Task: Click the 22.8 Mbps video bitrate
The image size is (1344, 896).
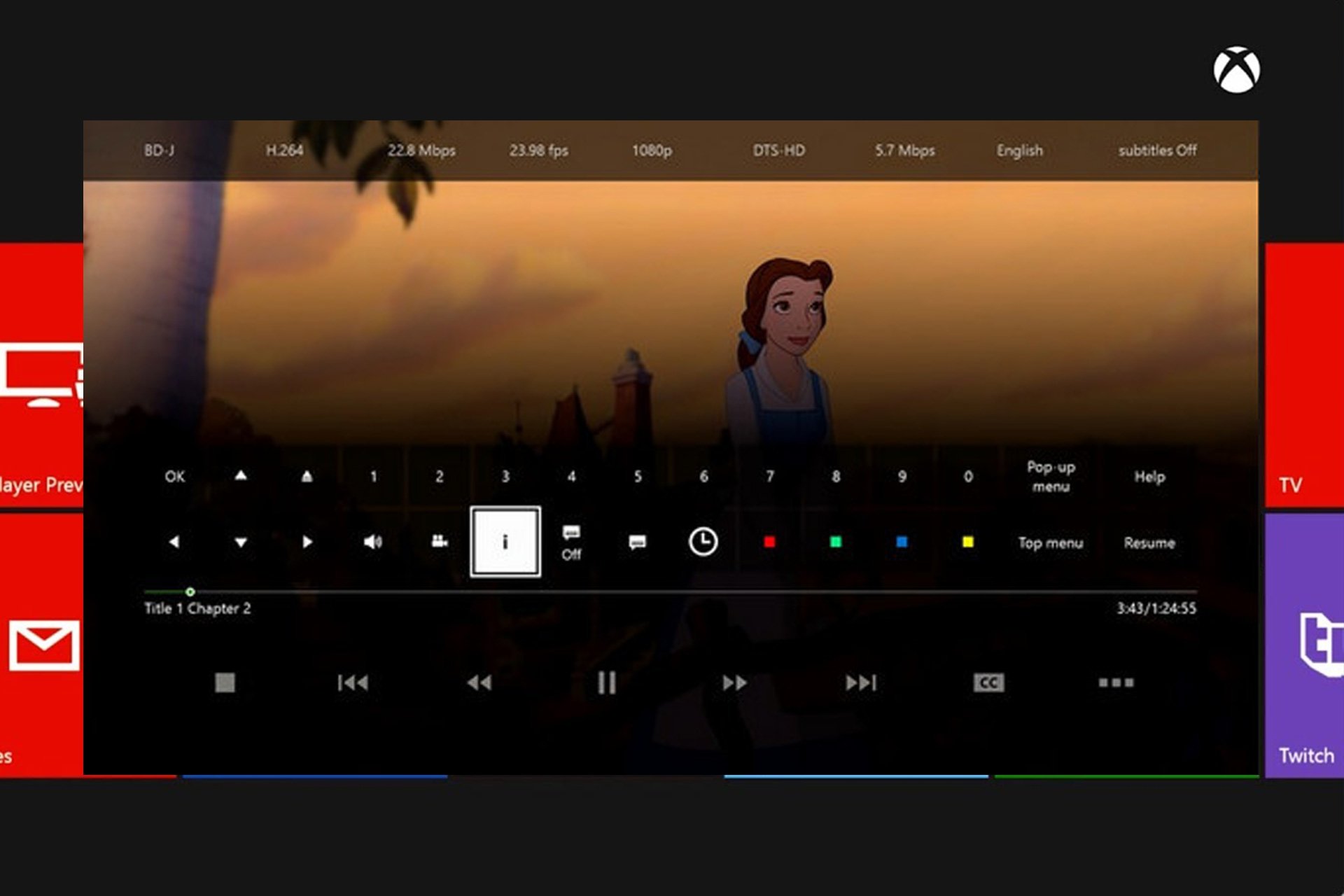Action: pyautogui.click(x=421, y=150)
